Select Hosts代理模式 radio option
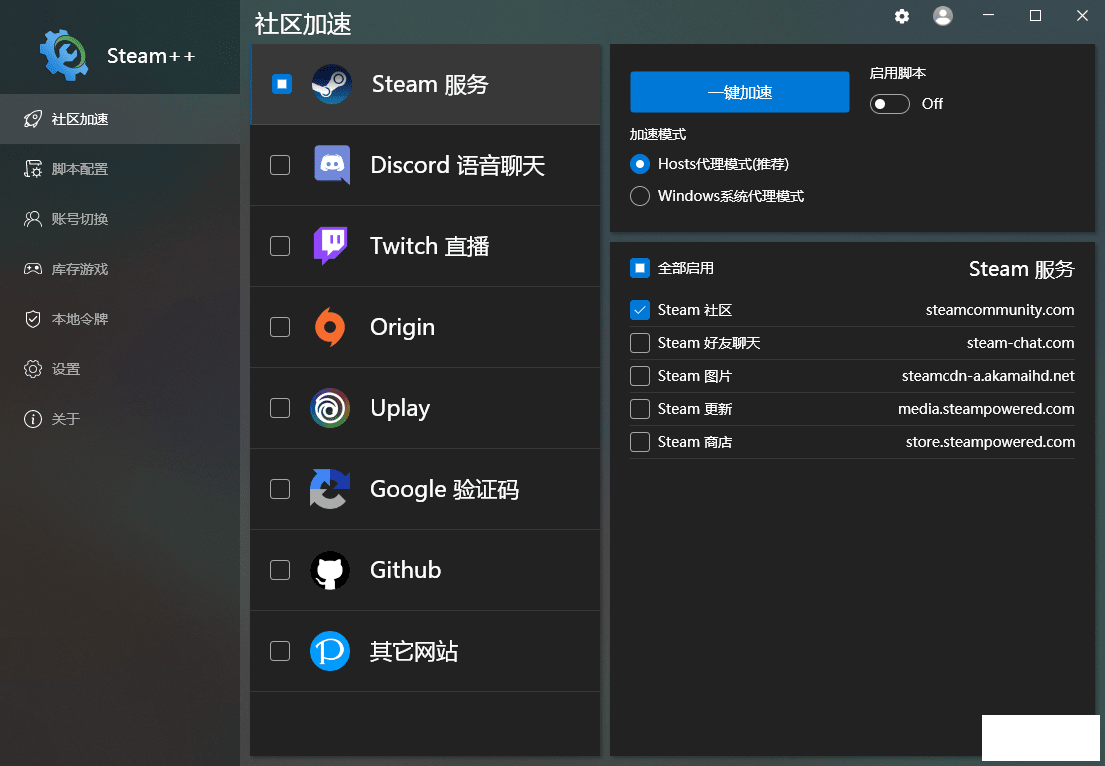 click(640, 164)
